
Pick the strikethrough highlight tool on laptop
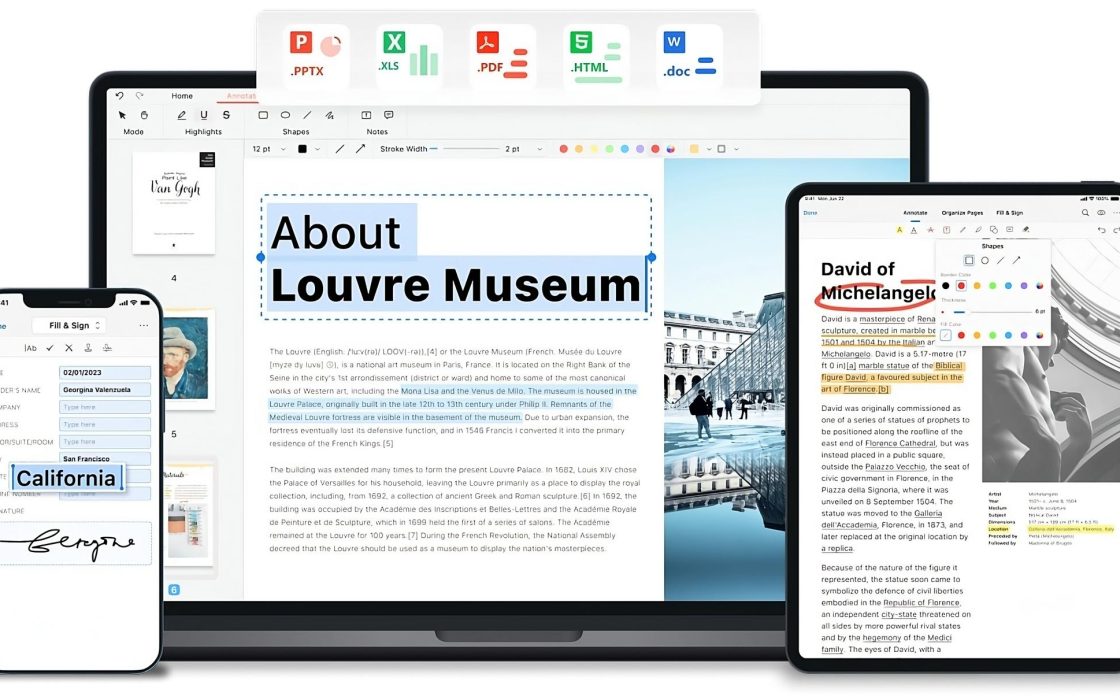[x=226, y=115]
